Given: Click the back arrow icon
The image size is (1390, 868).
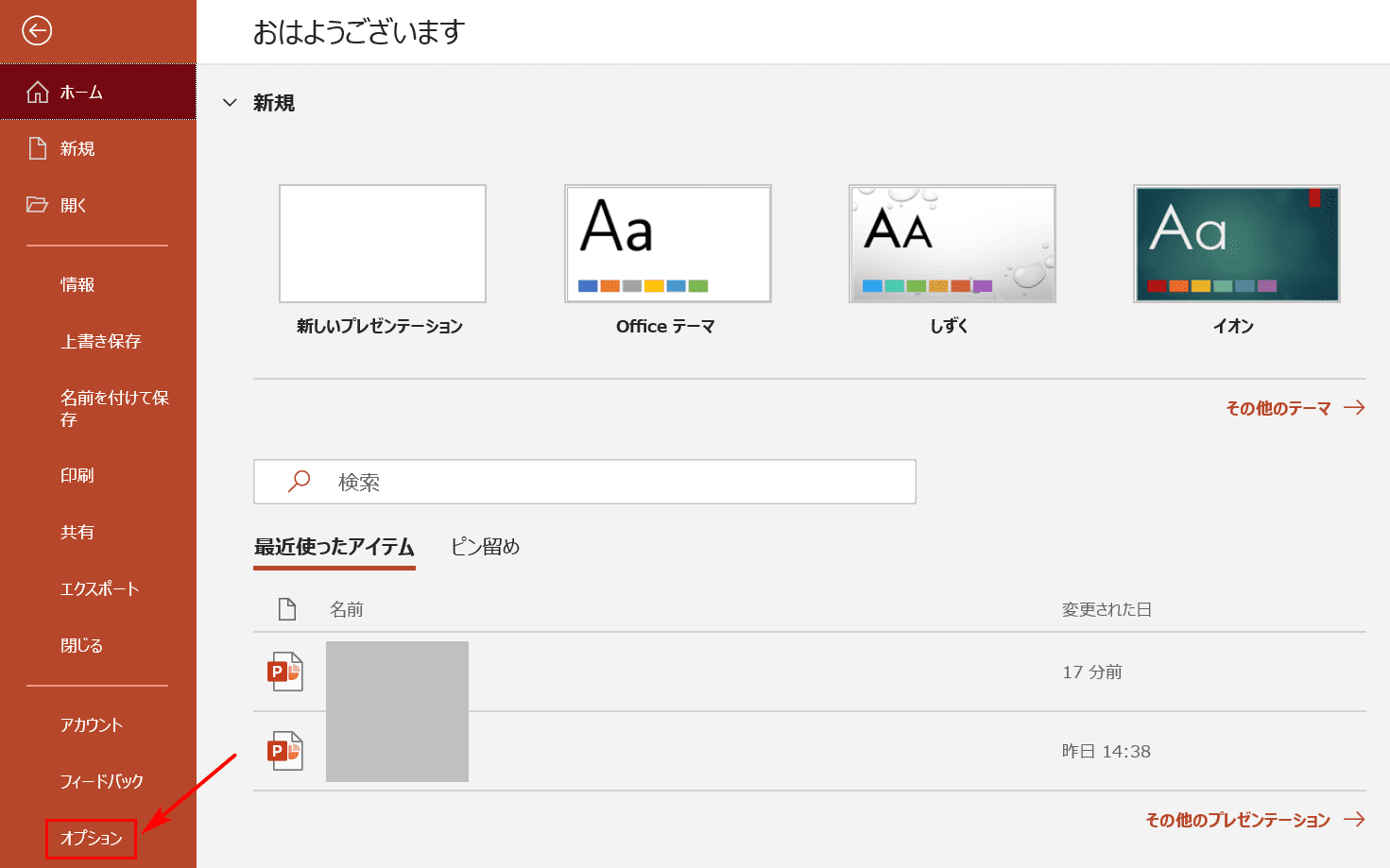Looking at the screenshot, I should [x=37, y=31].
